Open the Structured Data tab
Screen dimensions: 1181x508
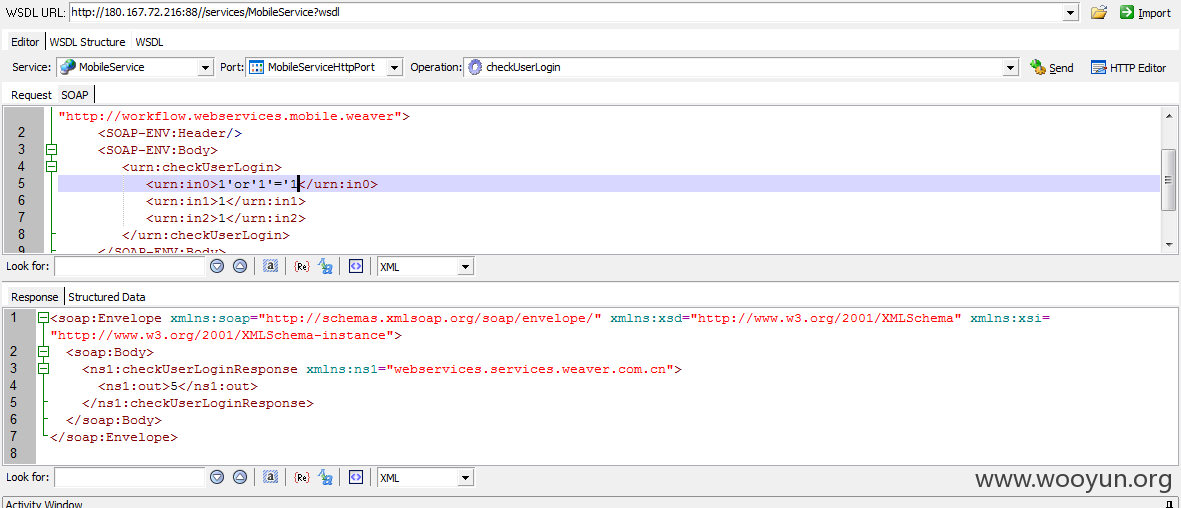pos(107,297)
